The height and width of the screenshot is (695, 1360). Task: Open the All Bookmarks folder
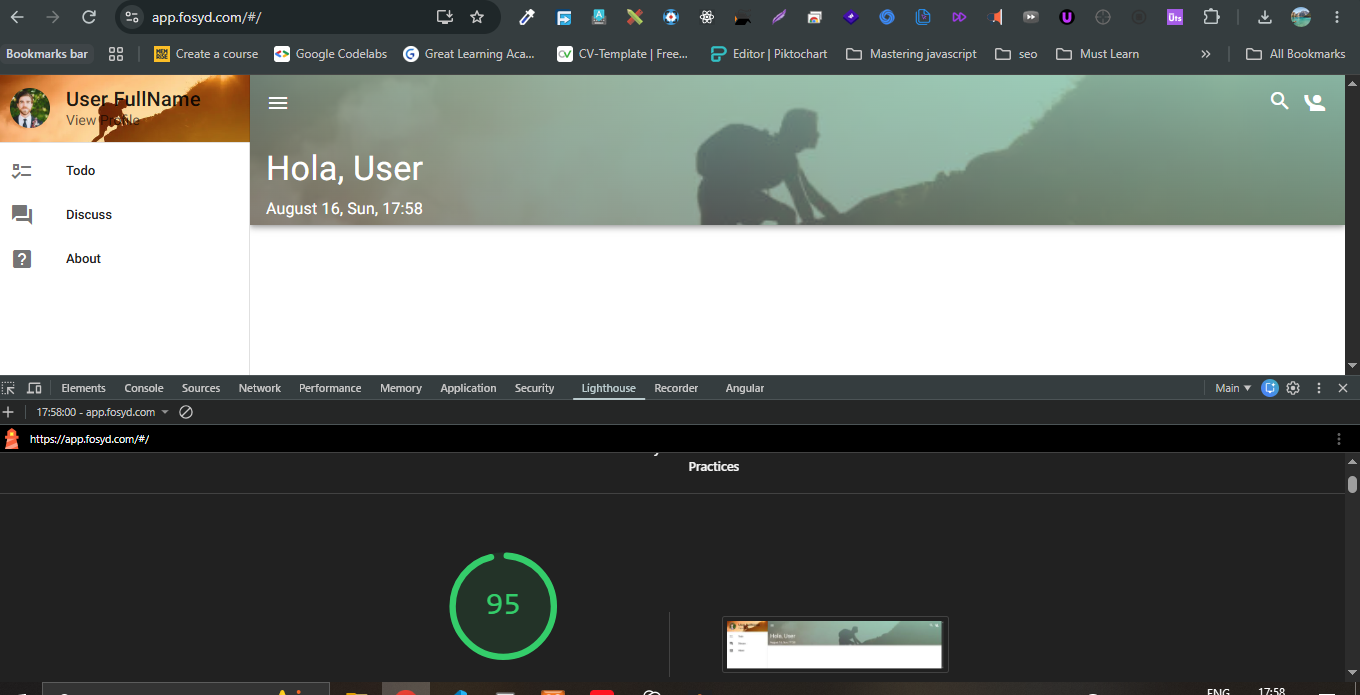(1296, 54)
